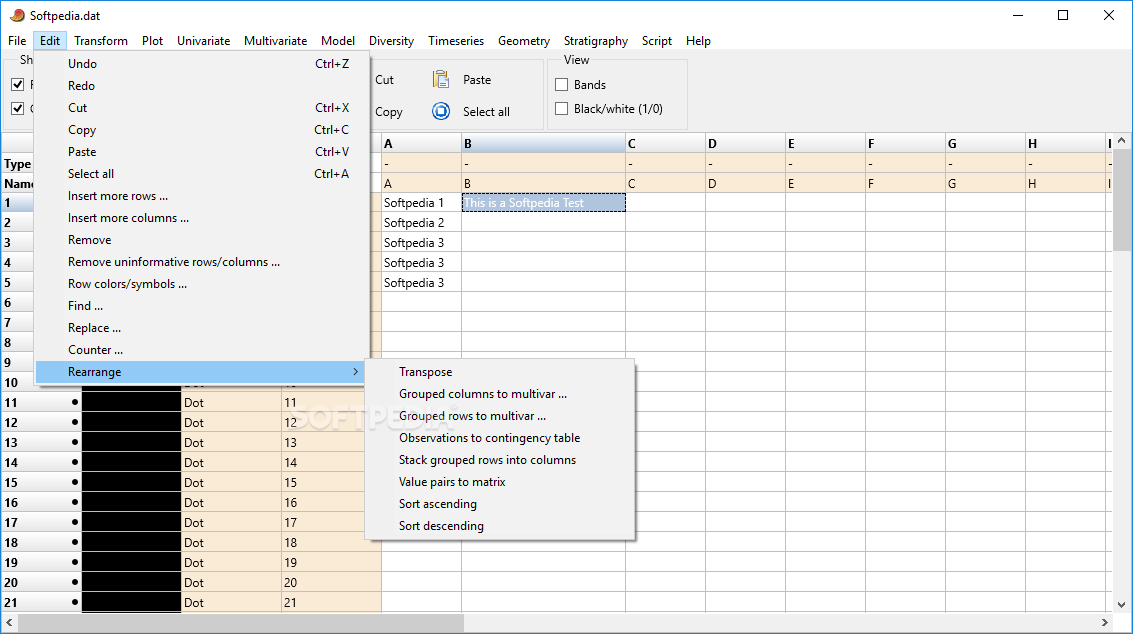Click the dot symbol in row 20
Image resolution: width=1133 pixels, height=634 pixels.
pos(74,582)
